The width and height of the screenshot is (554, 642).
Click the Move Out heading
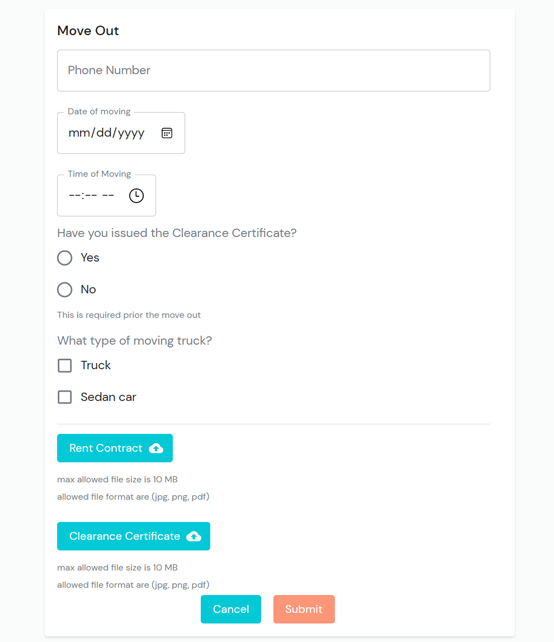tap(88, 31)
